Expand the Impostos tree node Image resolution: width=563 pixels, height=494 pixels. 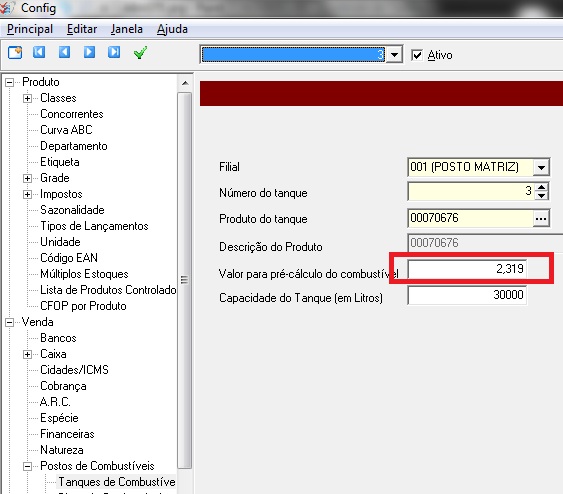pyautogui.click(x=27, y=194)
